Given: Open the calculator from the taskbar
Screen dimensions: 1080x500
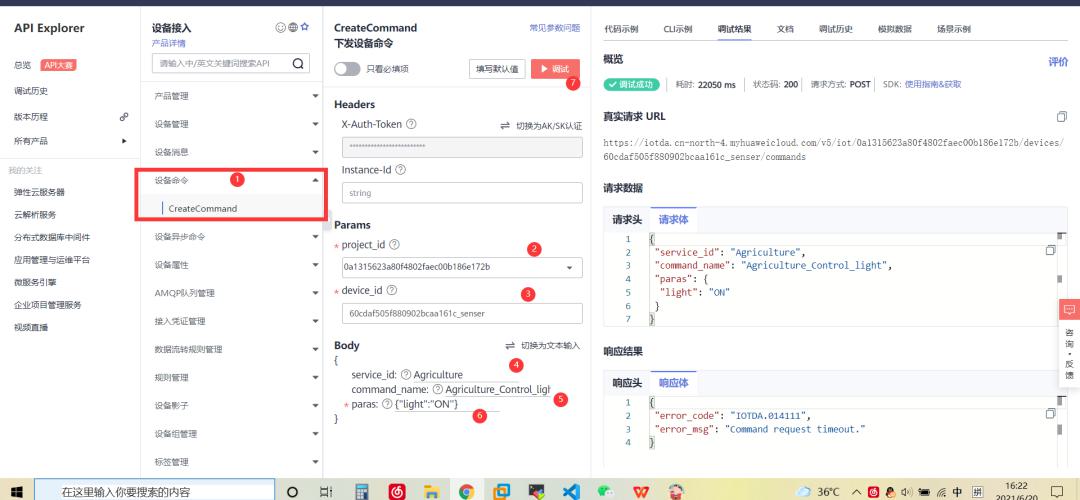Looking at the screenshot, I should [361, 492].
